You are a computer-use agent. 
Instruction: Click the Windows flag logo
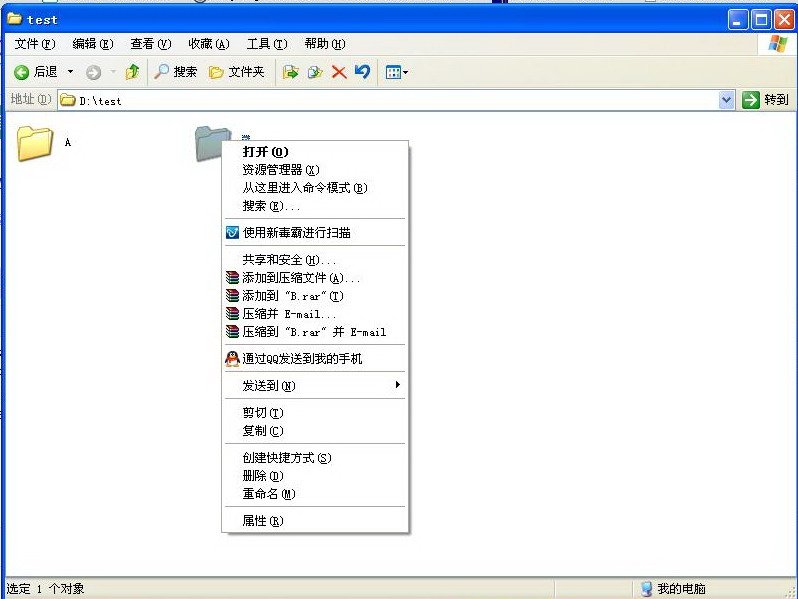point(777,44)
